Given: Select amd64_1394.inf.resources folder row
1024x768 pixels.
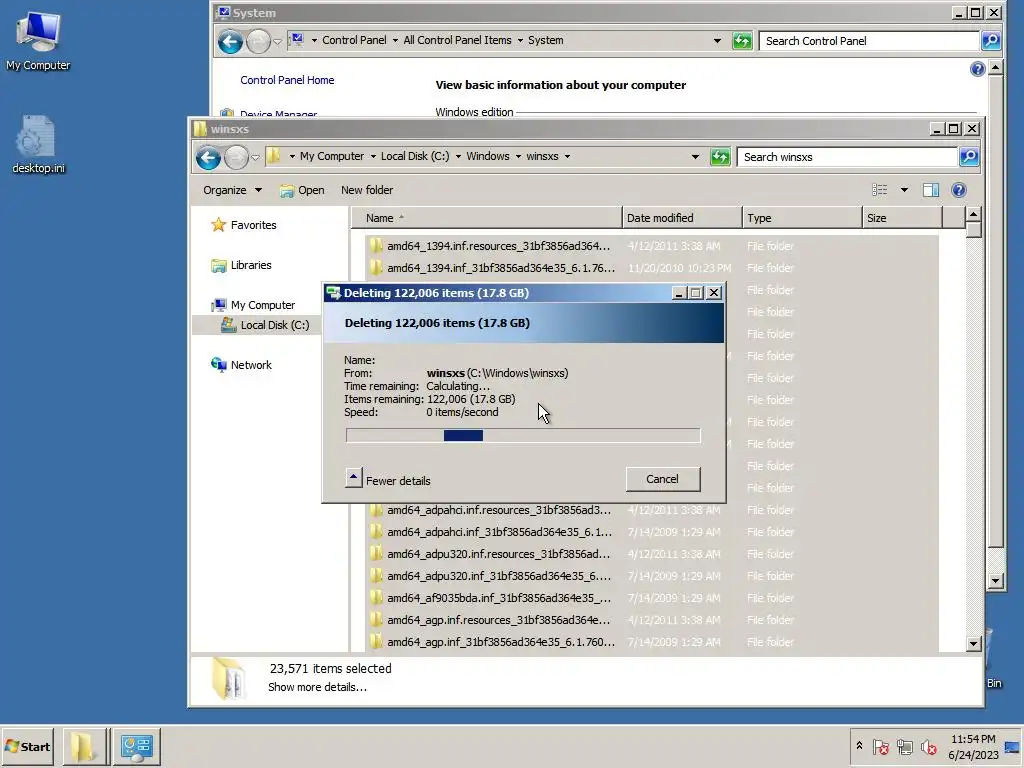Looking at the screenshot, I should coord(652,246).
